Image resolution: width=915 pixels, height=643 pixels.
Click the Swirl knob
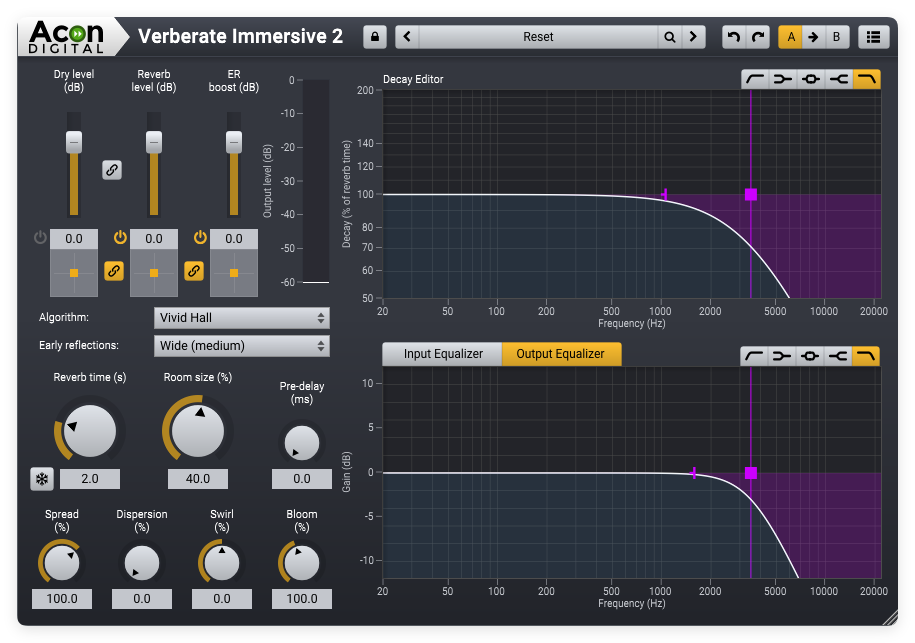click(222, 564)
